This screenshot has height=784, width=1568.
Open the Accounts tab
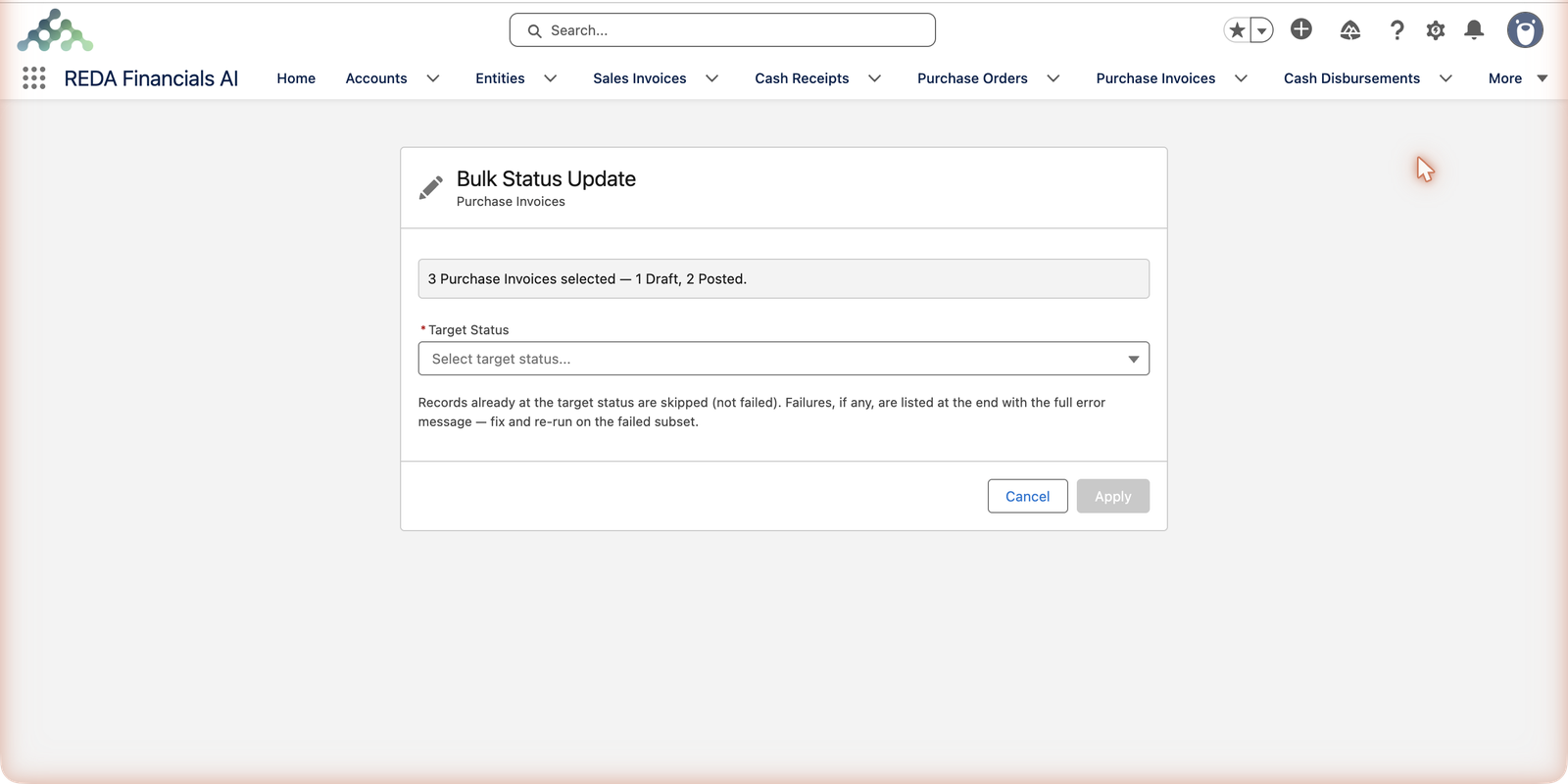point(376,78)
